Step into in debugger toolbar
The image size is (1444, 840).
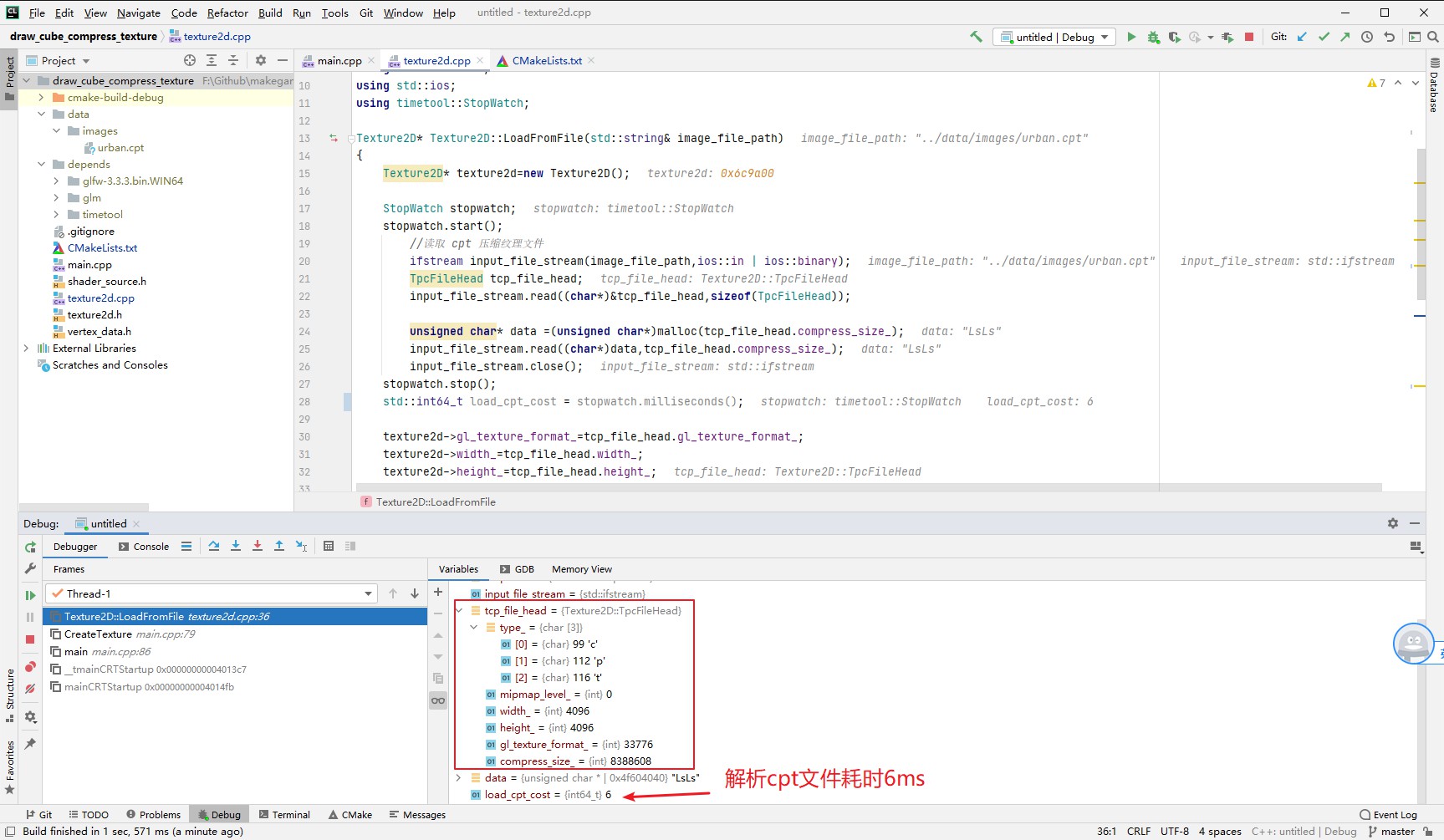[x=236, y=546]
